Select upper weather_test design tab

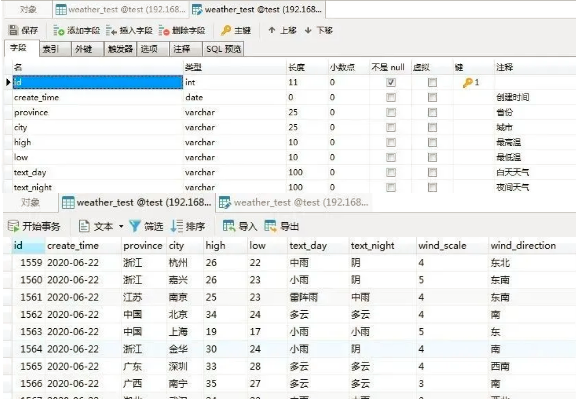[x=257, y=10]
